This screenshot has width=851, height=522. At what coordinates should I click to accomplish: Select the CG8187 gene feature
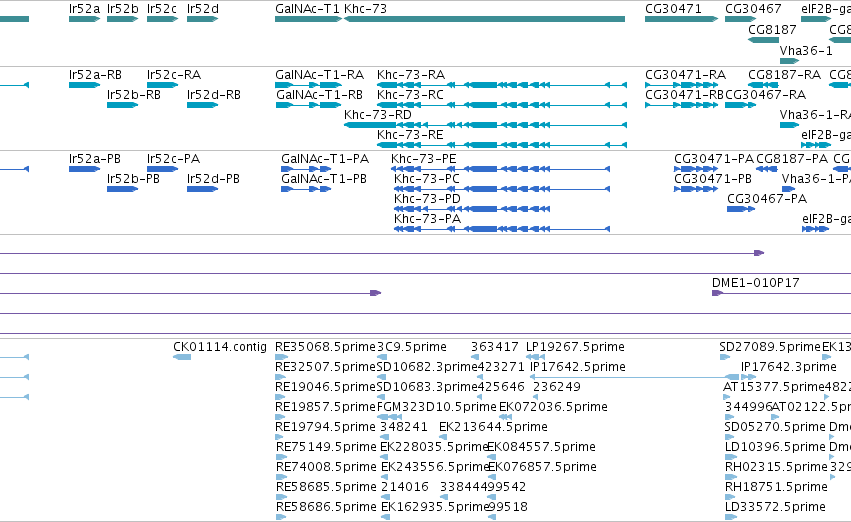pos(764,40)
